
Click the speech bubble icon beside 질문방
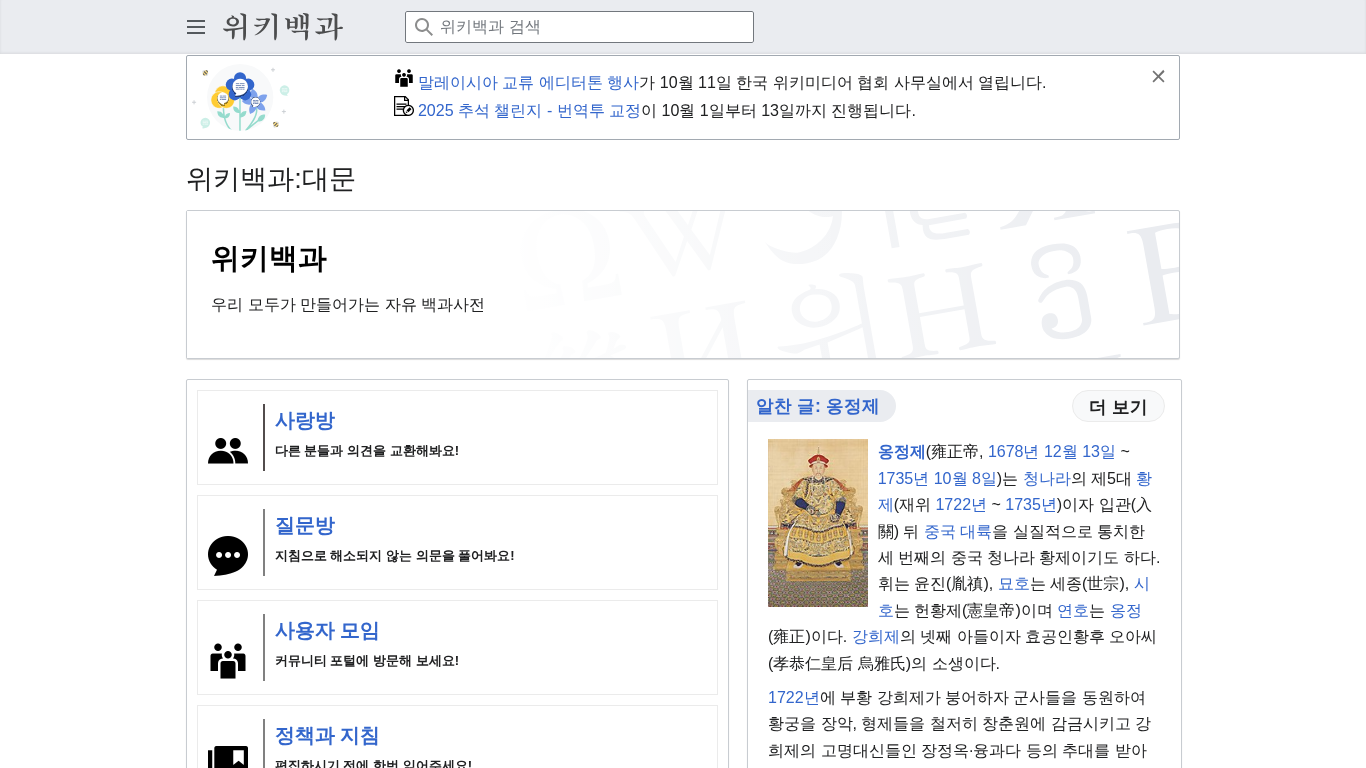click(x=228, y=556)
